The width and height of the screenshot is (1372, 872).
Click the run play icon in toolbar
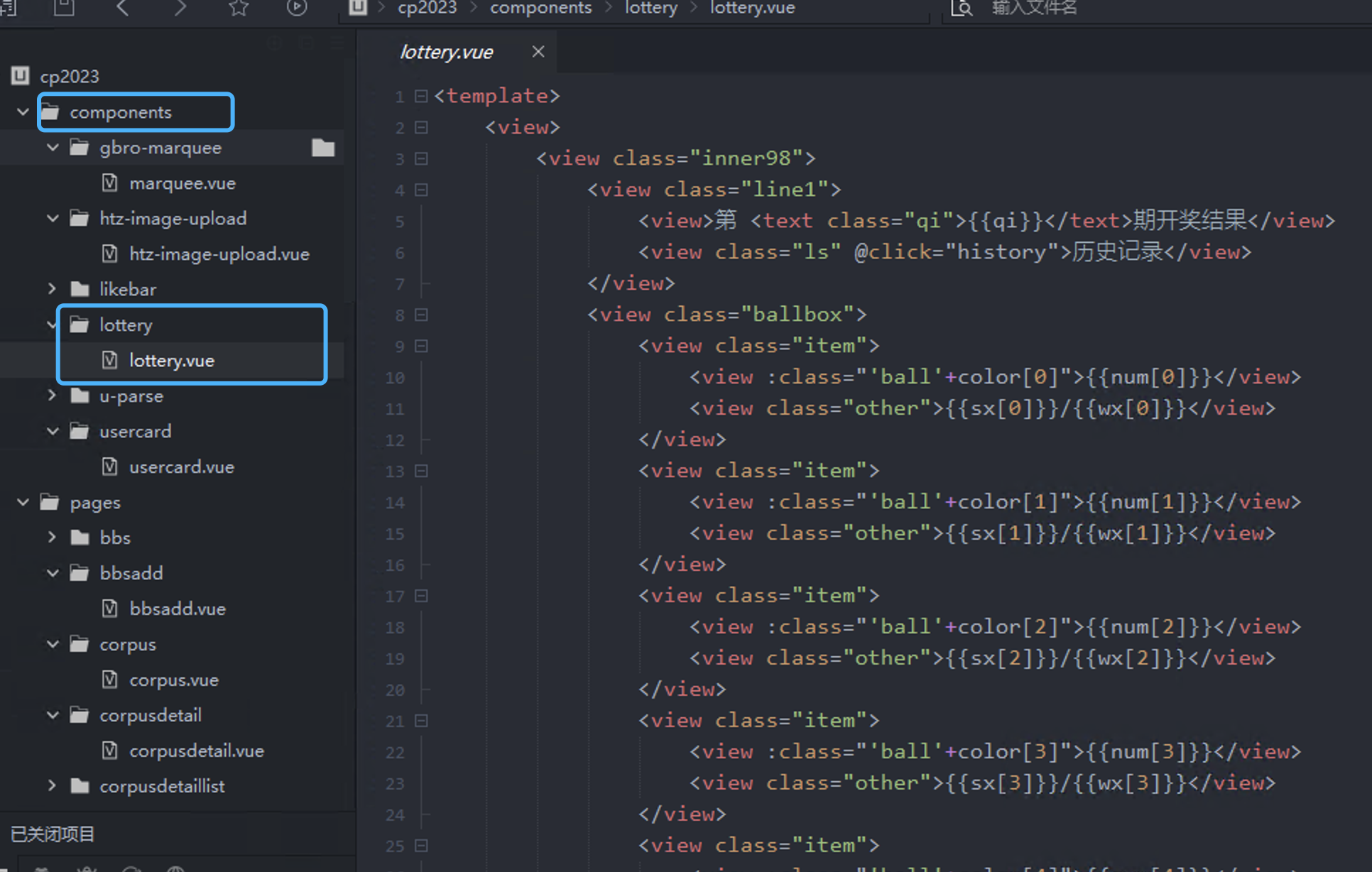pos(297,8)
